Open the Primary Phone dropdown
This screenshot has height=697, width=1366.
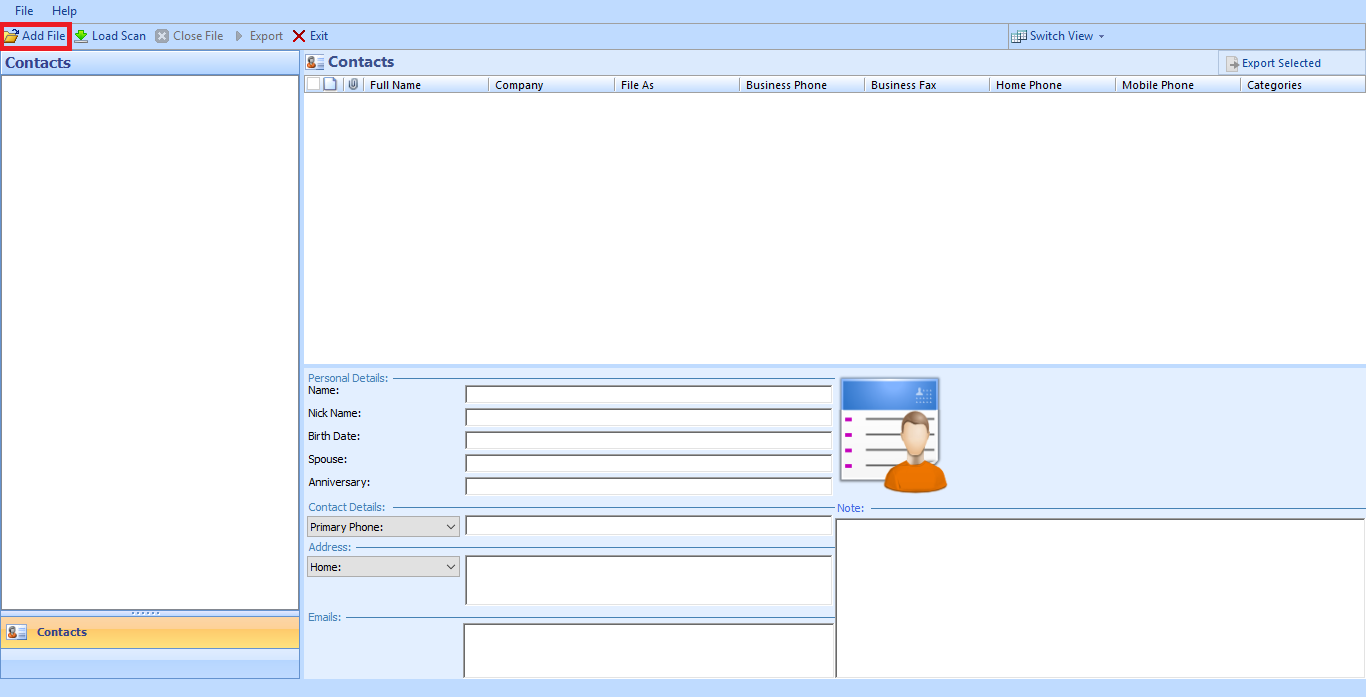click(383, 527)
